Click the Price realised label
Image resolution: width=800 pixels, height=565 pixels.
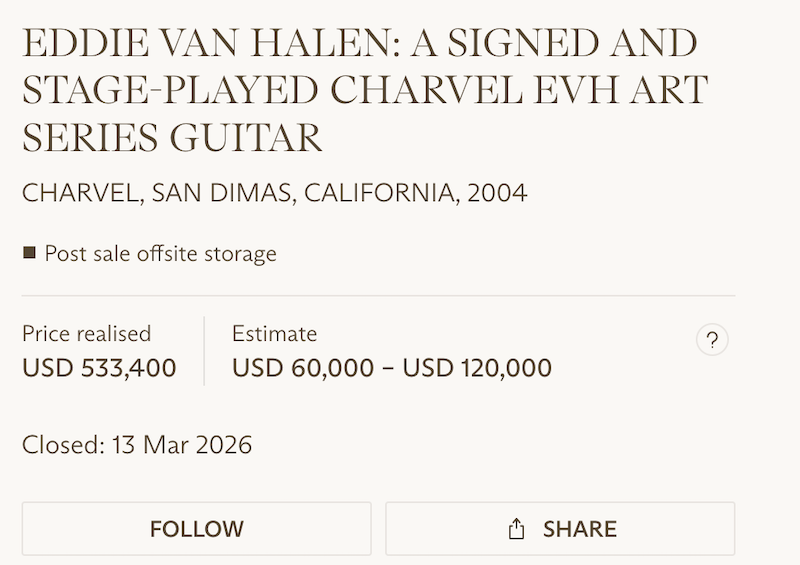pyautogui.click(x=86, y=333)
